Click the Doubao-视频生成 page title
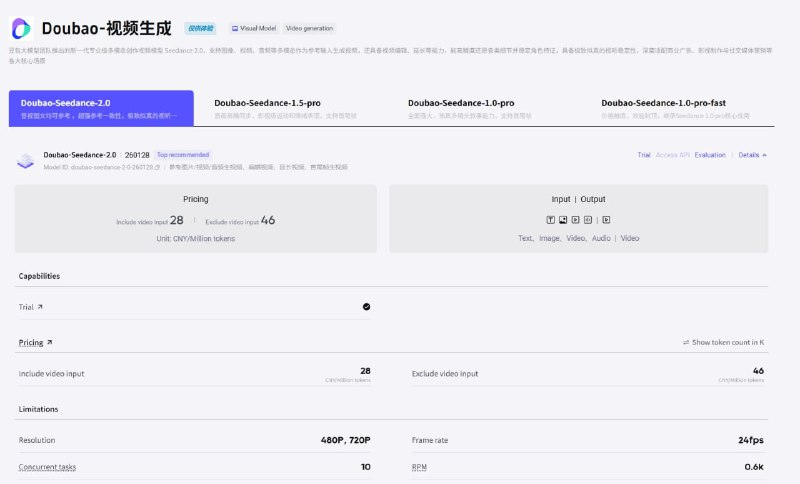800x484 pixels. [x=107, y=29]
